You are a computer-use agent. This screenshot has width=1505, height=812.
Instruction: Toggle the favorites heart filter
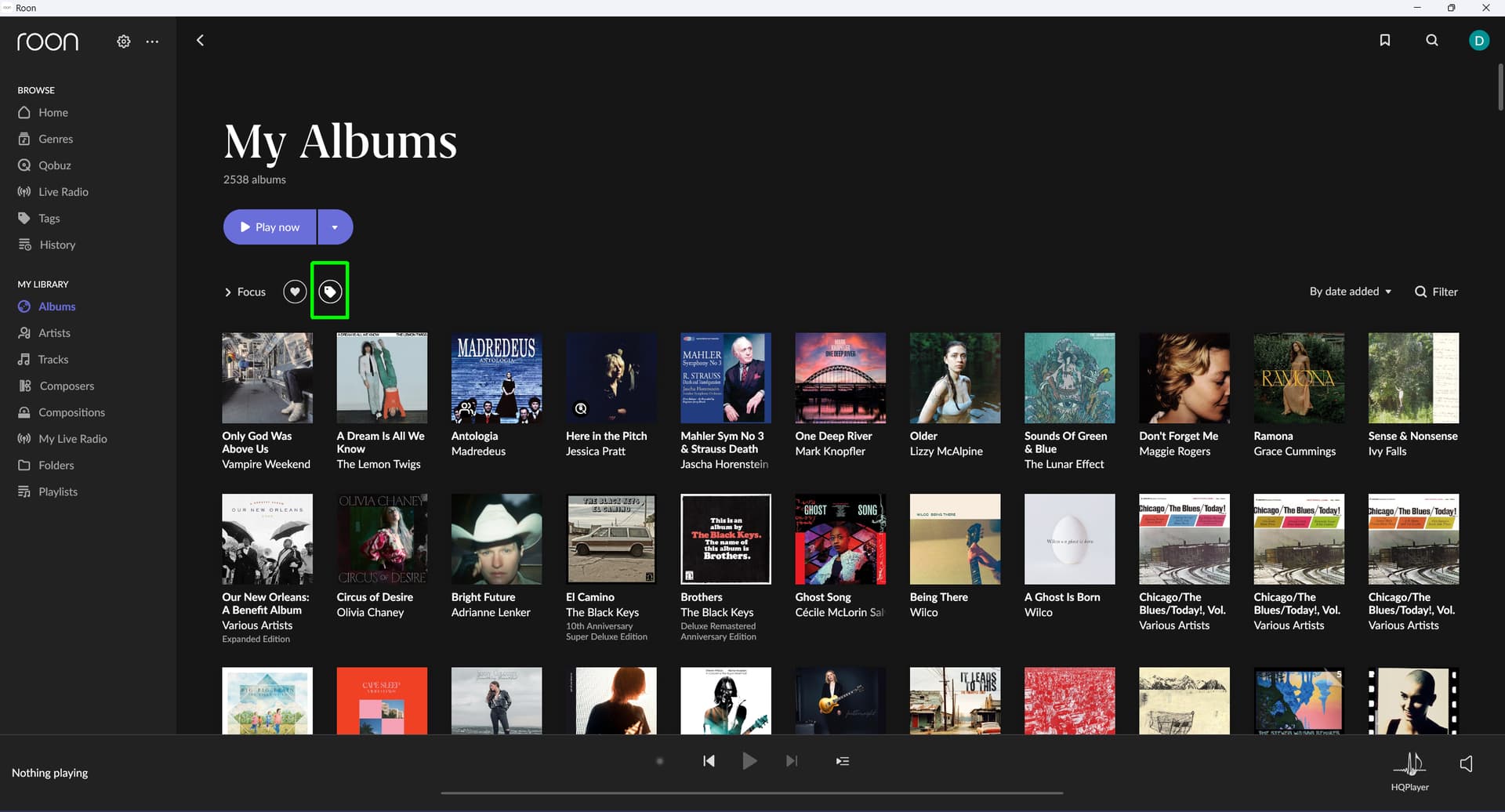pos(295,292)
